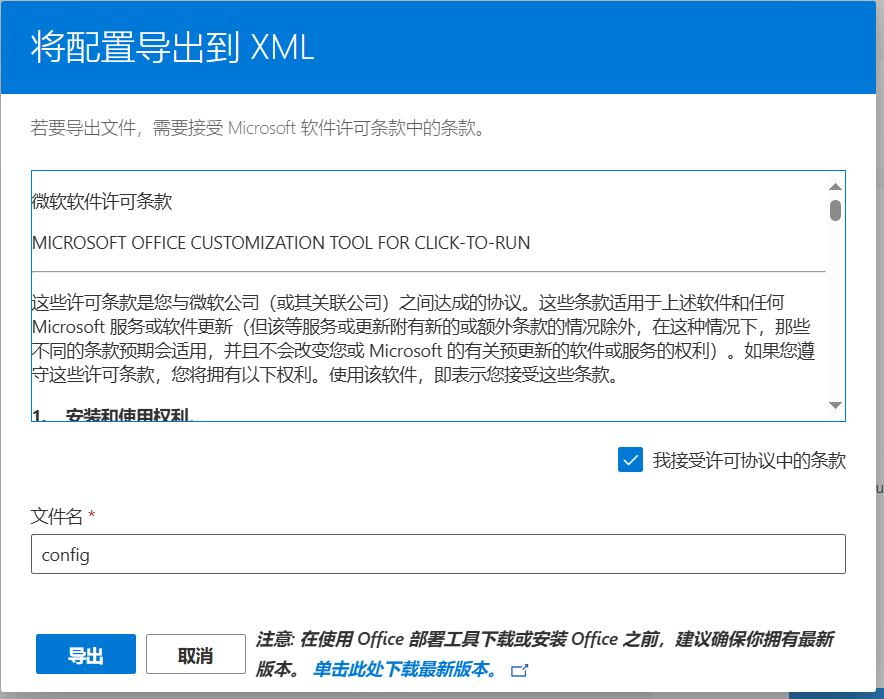884x699 pixels.
Task: Click license box scroll down arrow
Action: (x=836, y=405)
